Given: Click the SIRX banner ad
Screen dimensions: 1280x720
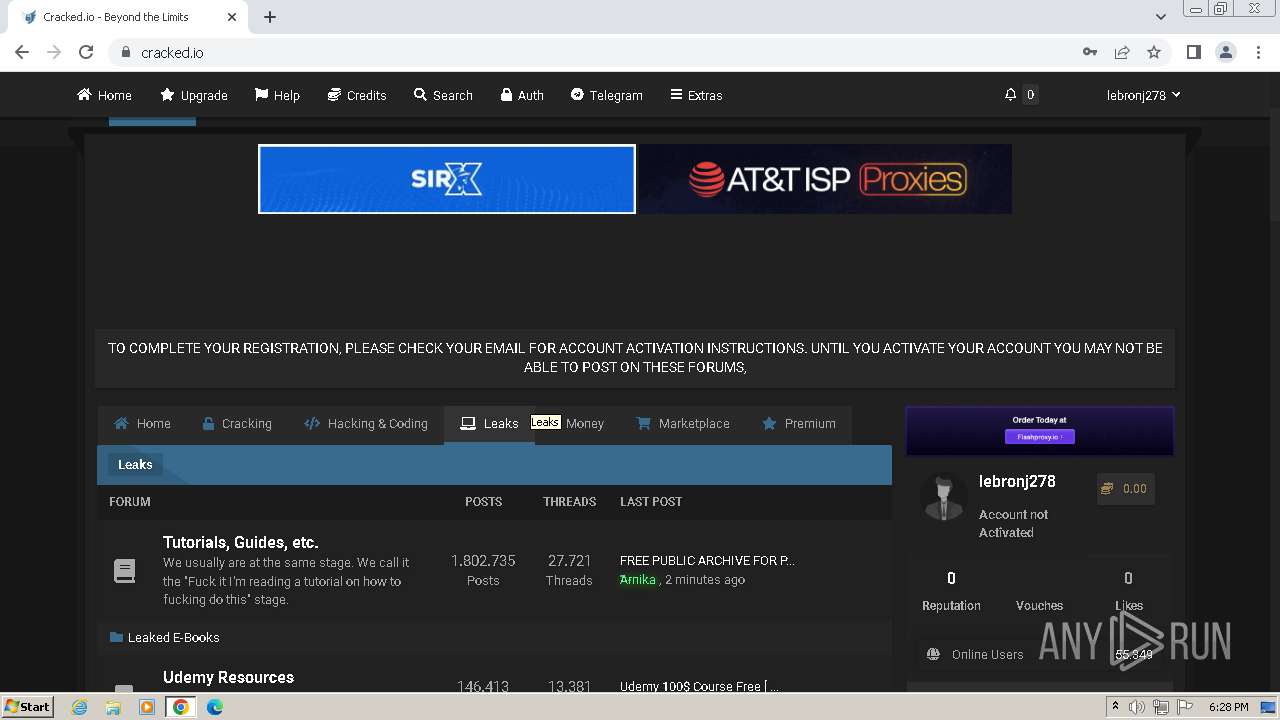Looking at the screenshot, I should pyautogui.click(x=447, y=179).
